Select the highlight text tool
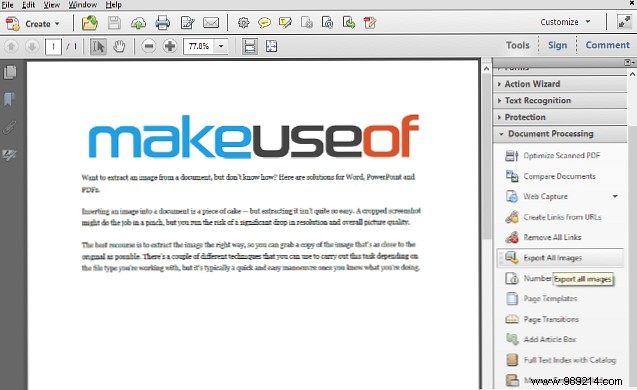The height and width of the screenshot is (390, 637). (285, 23)
